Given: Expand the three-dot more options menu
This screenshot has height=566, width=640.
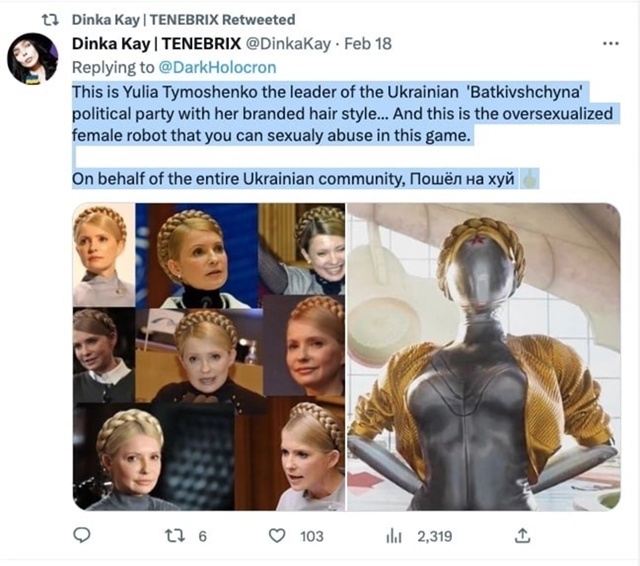Looking at the screenshot, I should 610,44.
